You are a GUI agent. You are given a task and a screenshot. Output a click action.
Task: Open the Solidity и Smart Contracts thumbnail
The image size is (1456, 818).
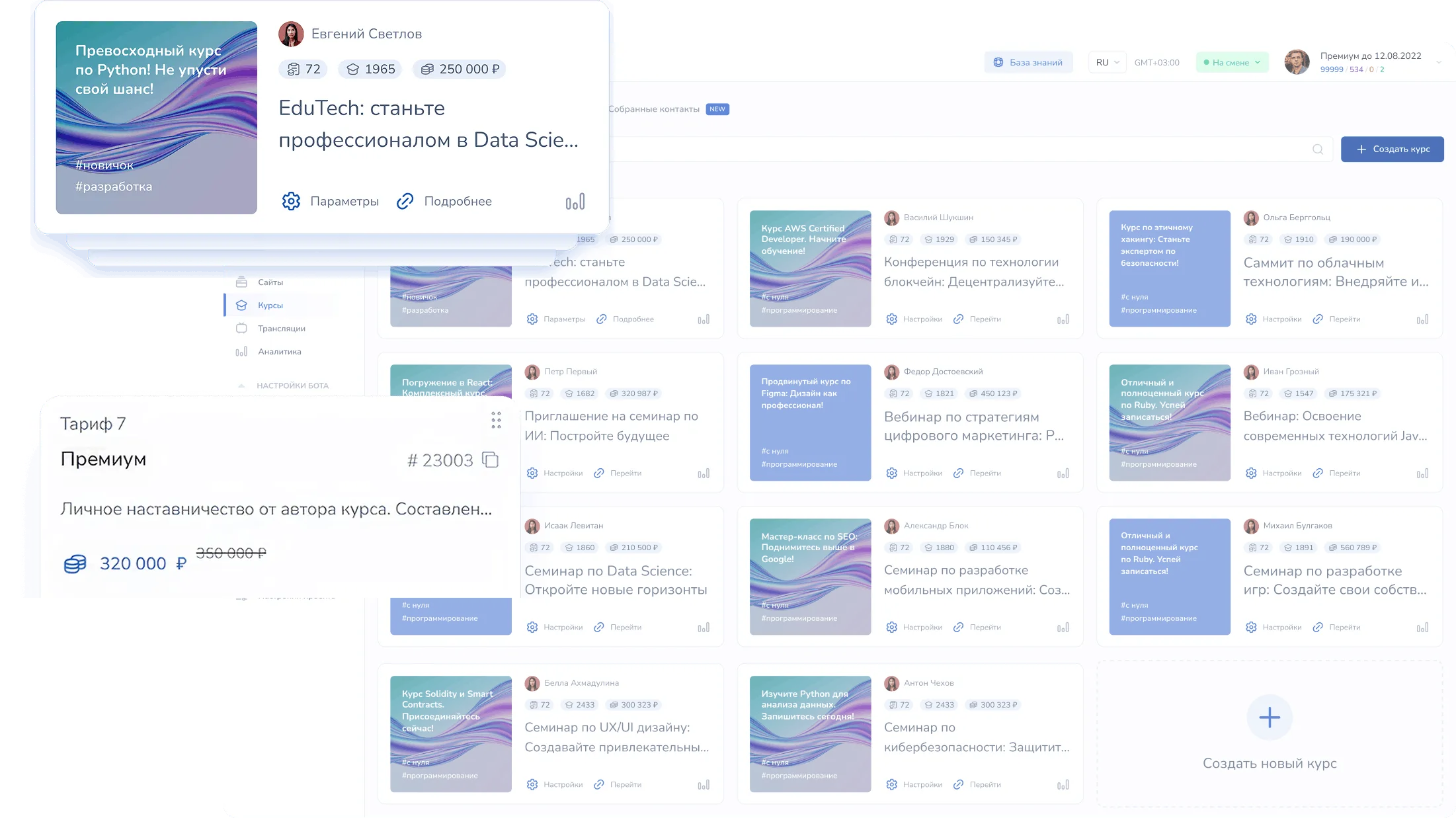451,734
